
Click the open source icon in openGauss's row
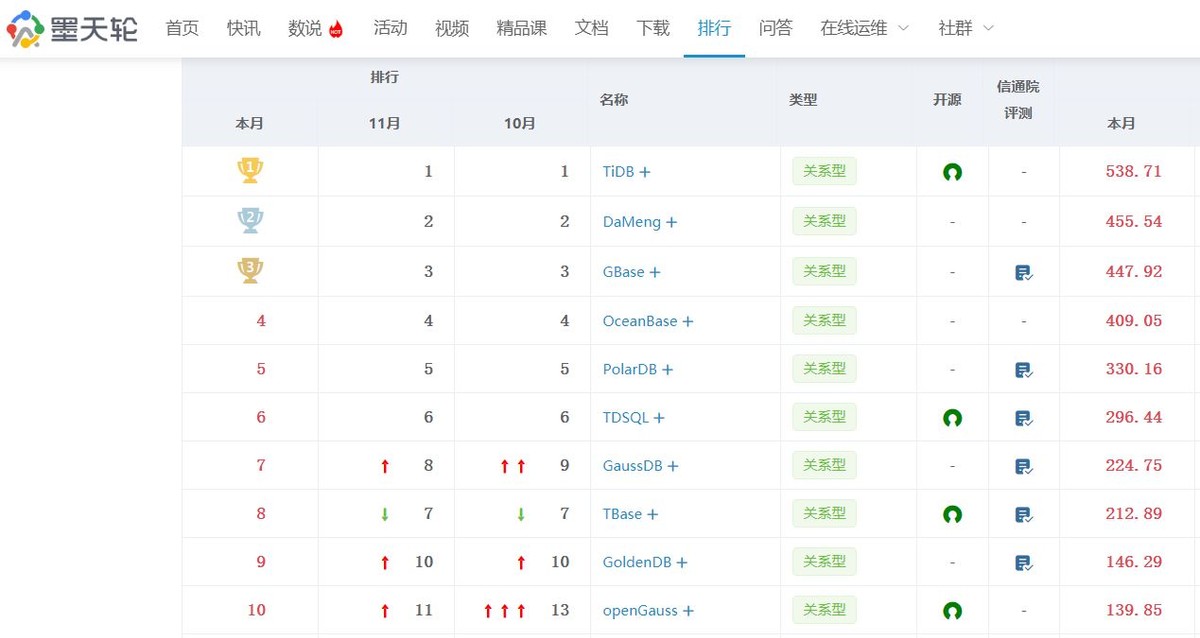(x=952, y=609)
